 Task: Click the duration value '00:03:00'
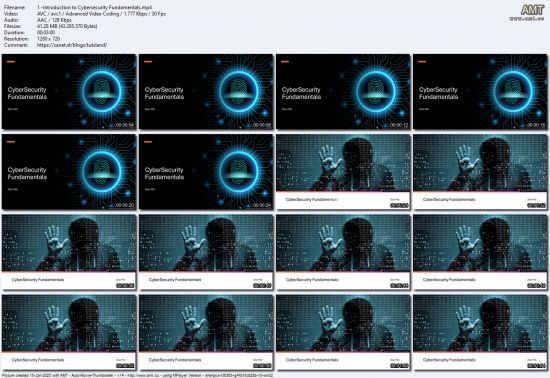(46, 33)
